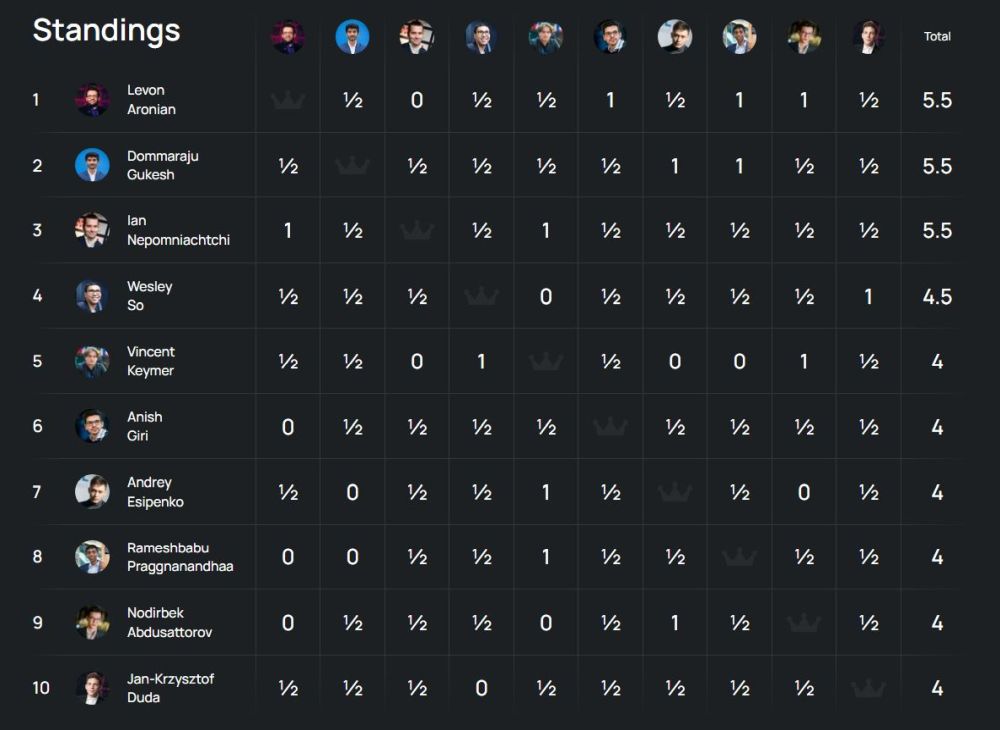This screenshot has width=1000, height=730.
Task: Click Nodirbek Abdusattorov's row avatar beside his name
Action: (92, 622)
